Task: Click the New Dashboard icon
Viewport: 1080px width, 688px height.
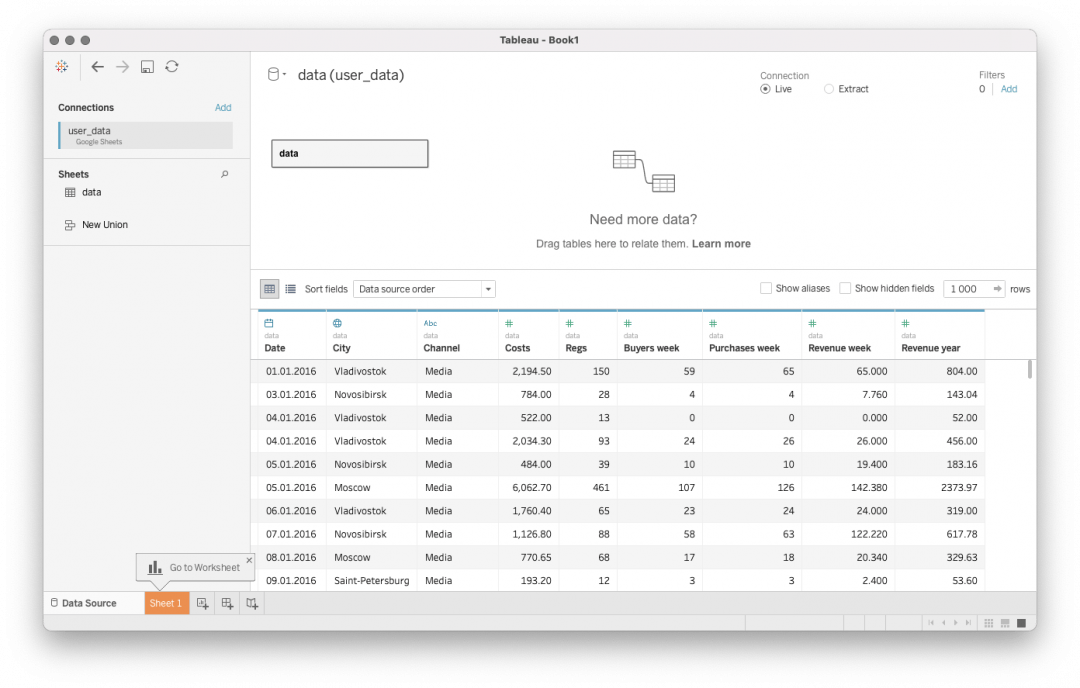Action: (227, 603)
